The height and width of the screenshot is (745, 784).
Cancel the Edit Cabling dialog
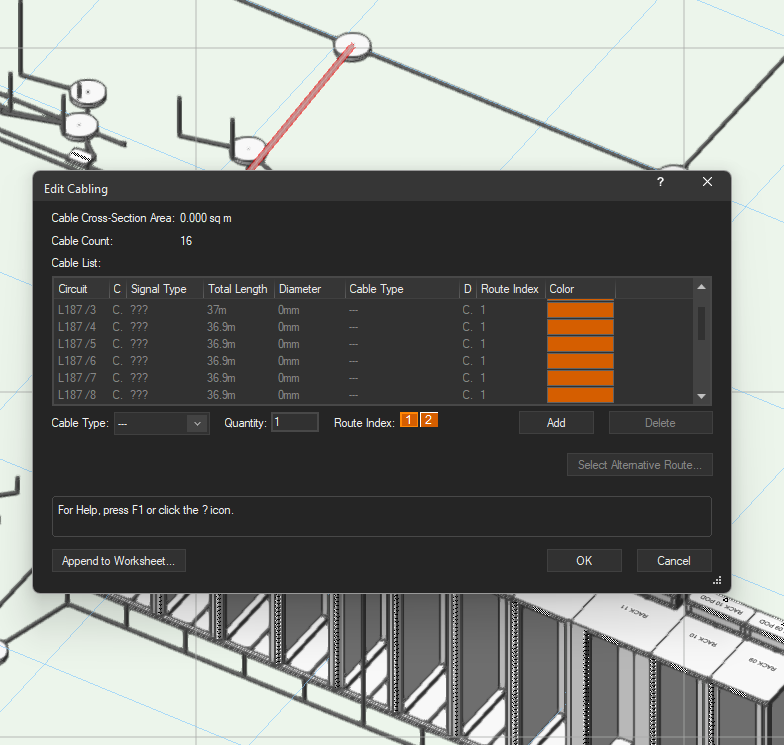tap(674, 561)
